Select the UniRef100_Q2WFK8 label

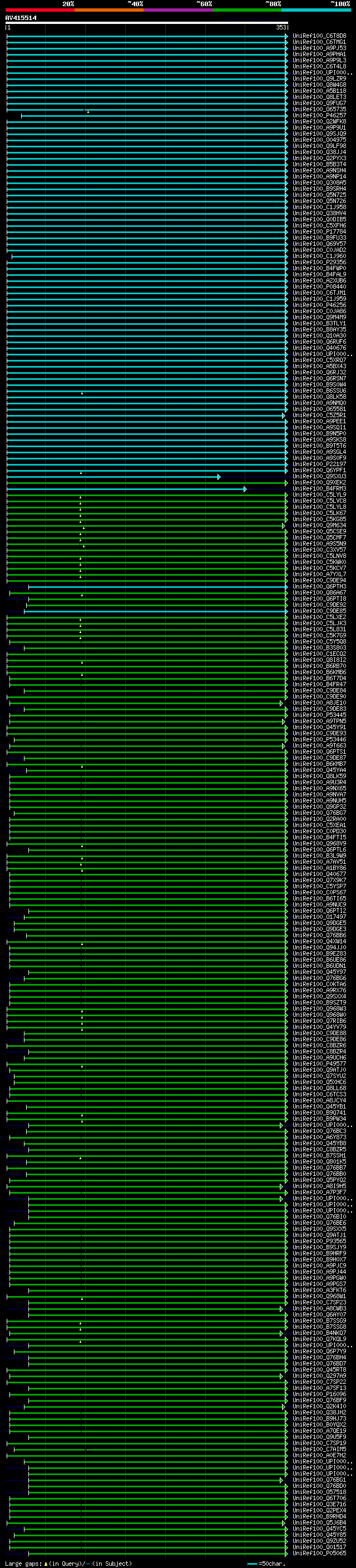319,122
